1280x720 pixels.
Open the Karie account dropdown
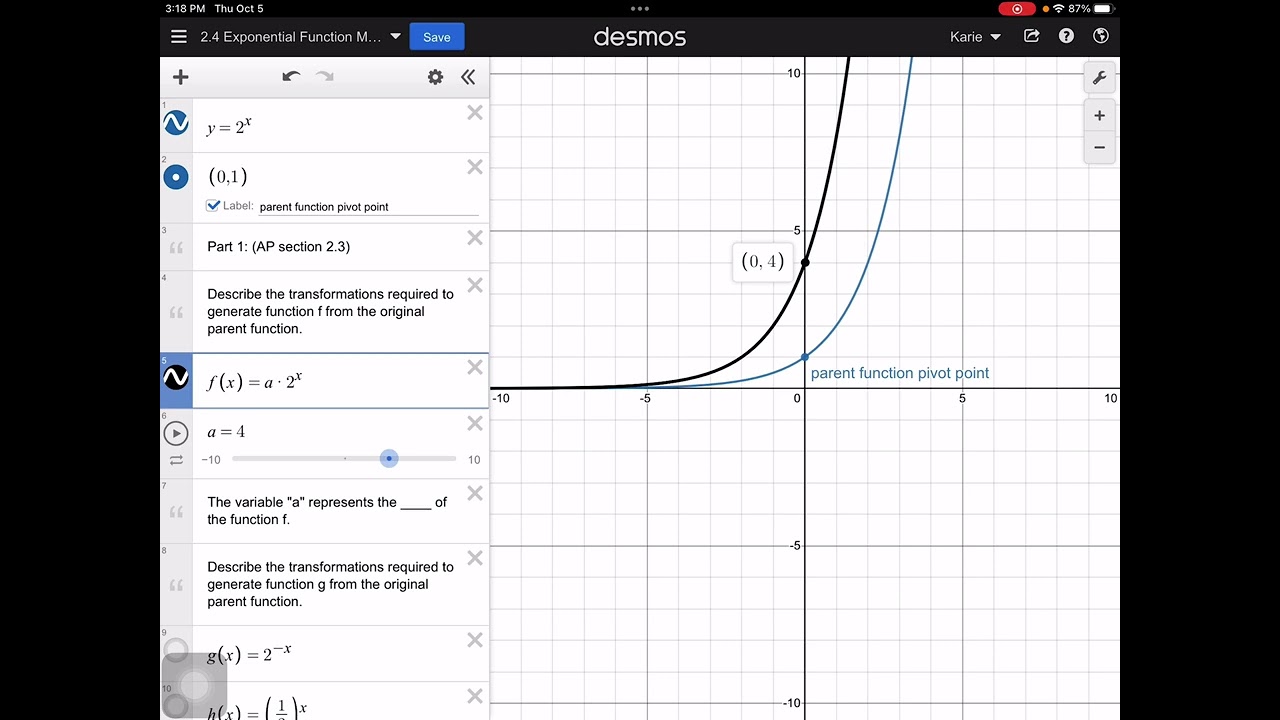tap(975, 37)
